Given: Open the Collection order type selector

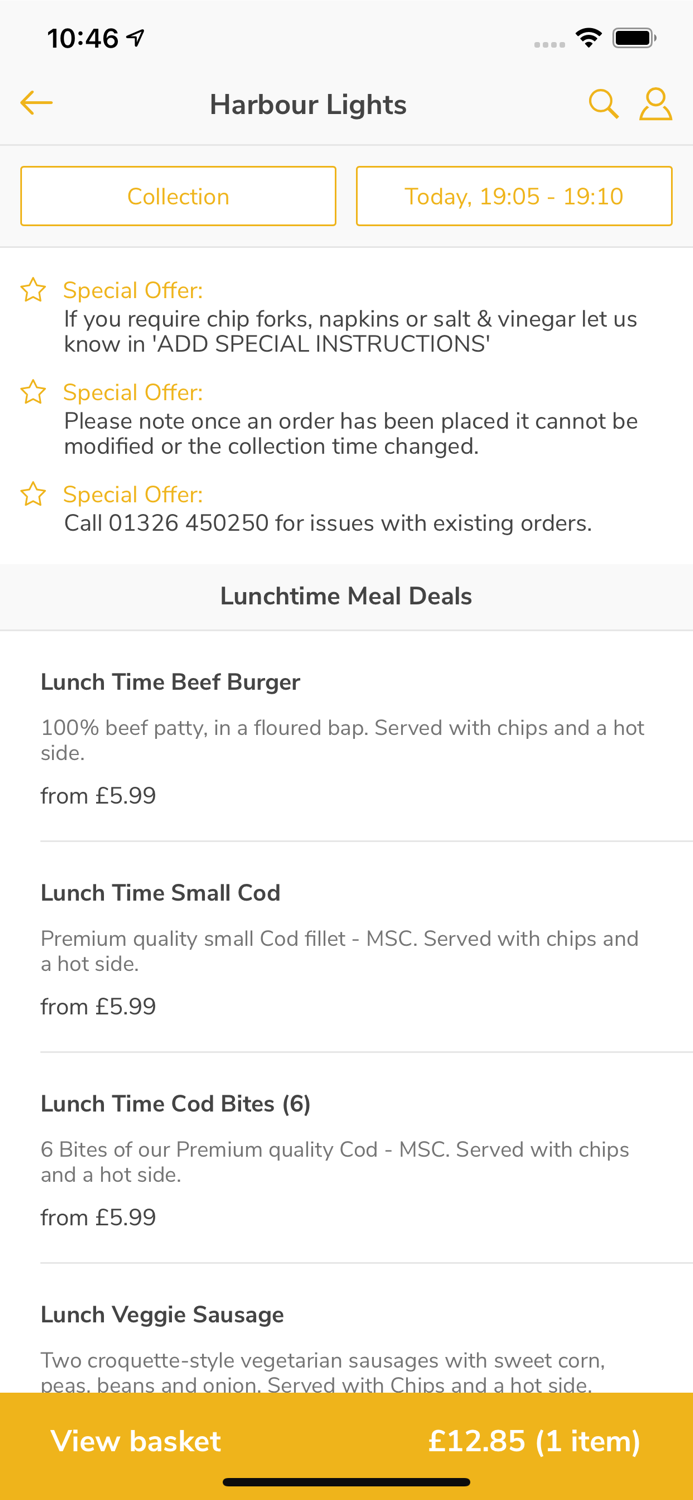Looking at the screenshot, I should coord(178,196).
